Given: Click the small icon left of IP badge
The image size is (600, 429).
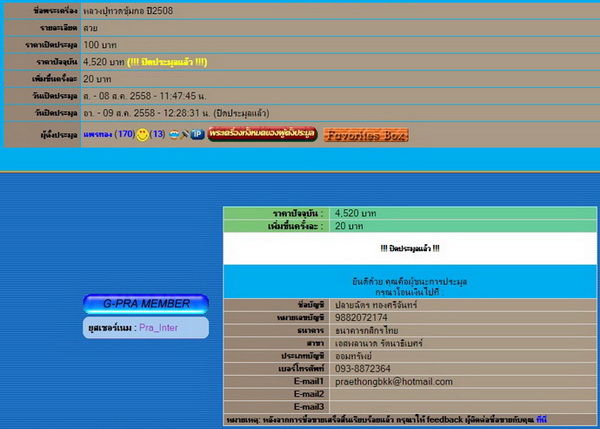Looking at the screenshot, I should [x=186, y=134].
